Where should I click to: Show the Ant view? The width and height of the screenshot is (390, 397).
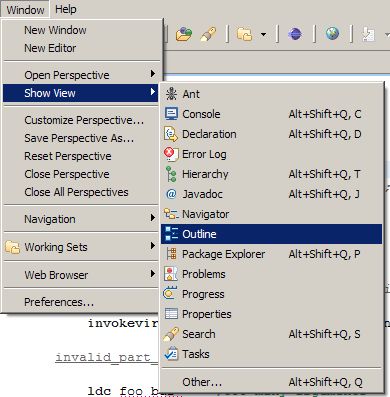click(x=272, y=94)
